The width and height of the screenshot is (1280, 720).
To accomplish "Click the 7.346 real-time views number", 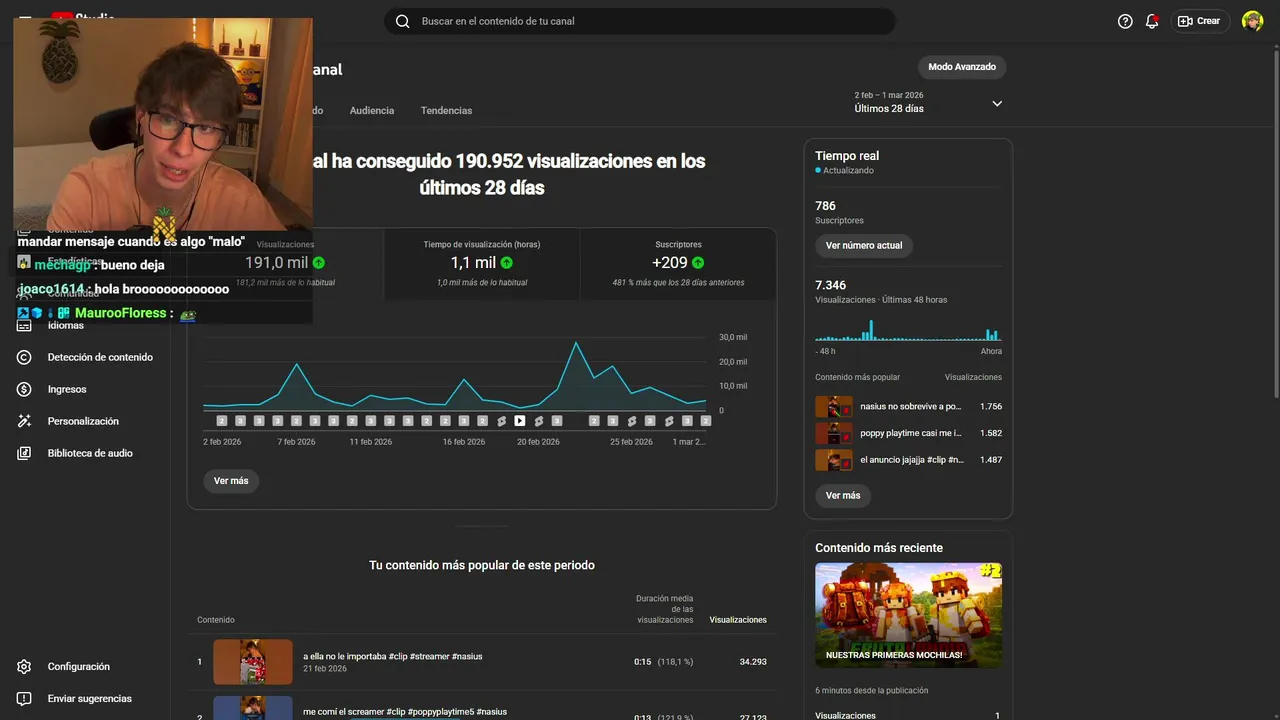I will click(x=830, y=285).
